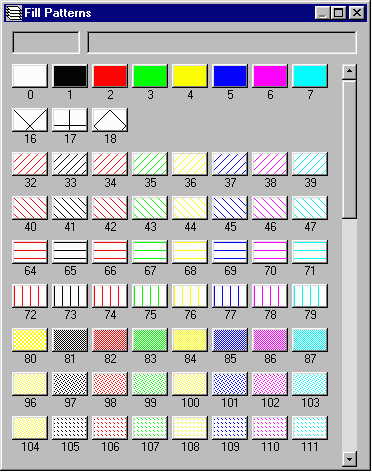Pick black dense dither pattern 81
Viewport: 372px width, 472px height.
click(x=70, y=340)
